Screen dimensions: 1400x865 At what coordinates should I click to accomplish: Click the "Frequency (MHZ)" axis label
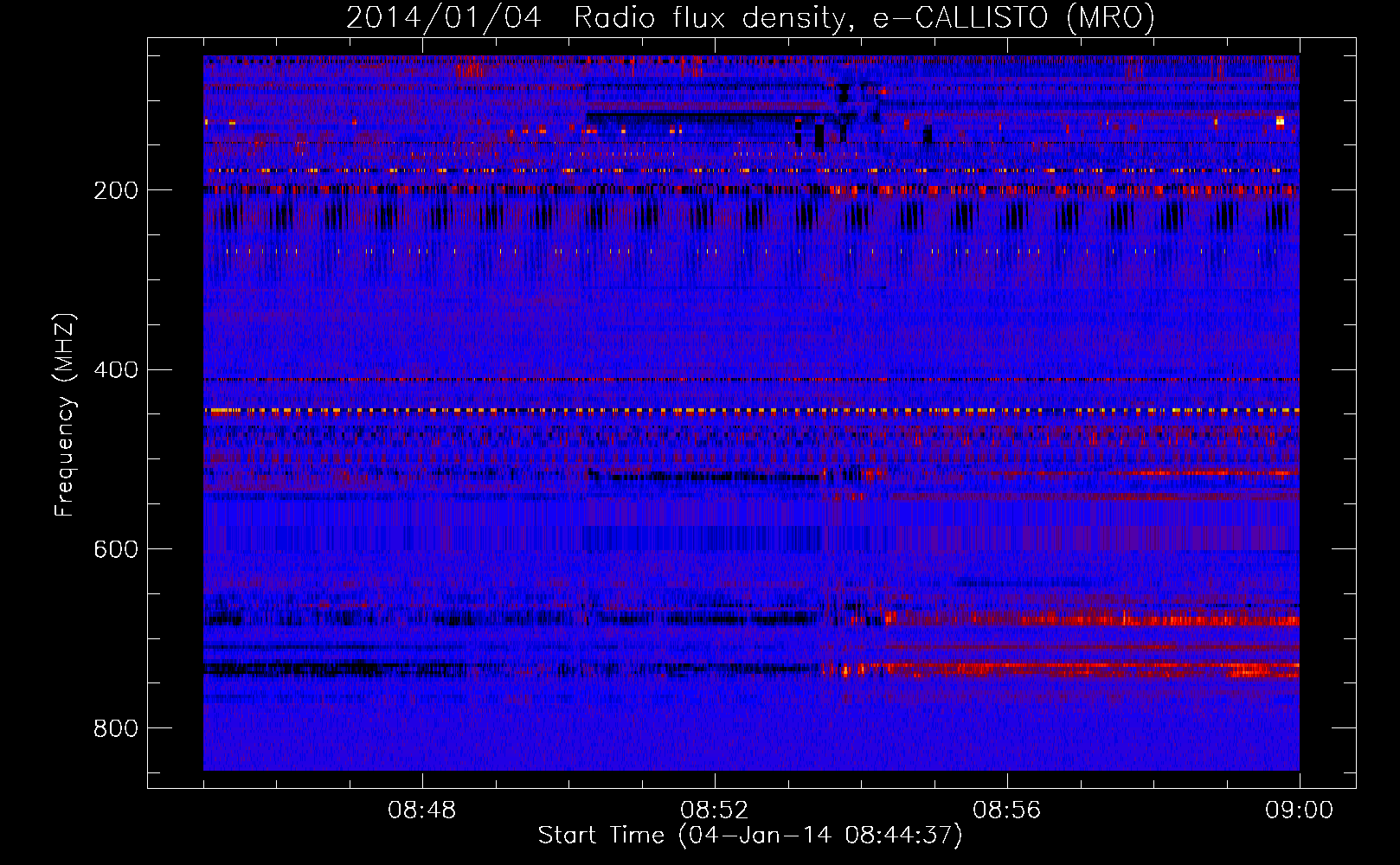coord(64,414)
